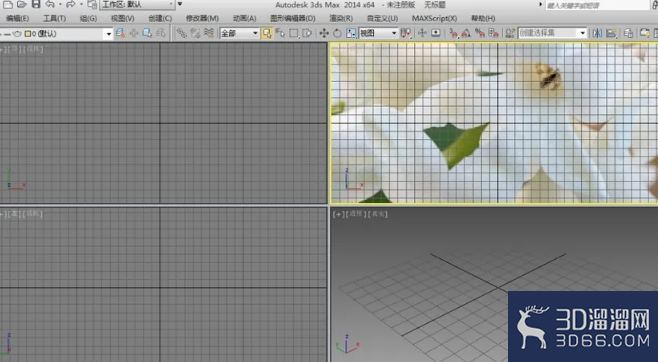Open the 渲染(R) menu

pyautogui.click(x=341, y=18)
